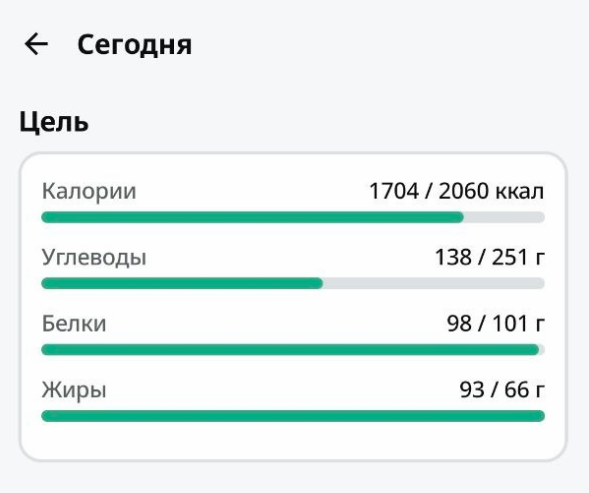Screen dimensions: 589x493
Task: Tap the 138 / 251 г value
Action: pyautogui.click(x=489, y=257)
